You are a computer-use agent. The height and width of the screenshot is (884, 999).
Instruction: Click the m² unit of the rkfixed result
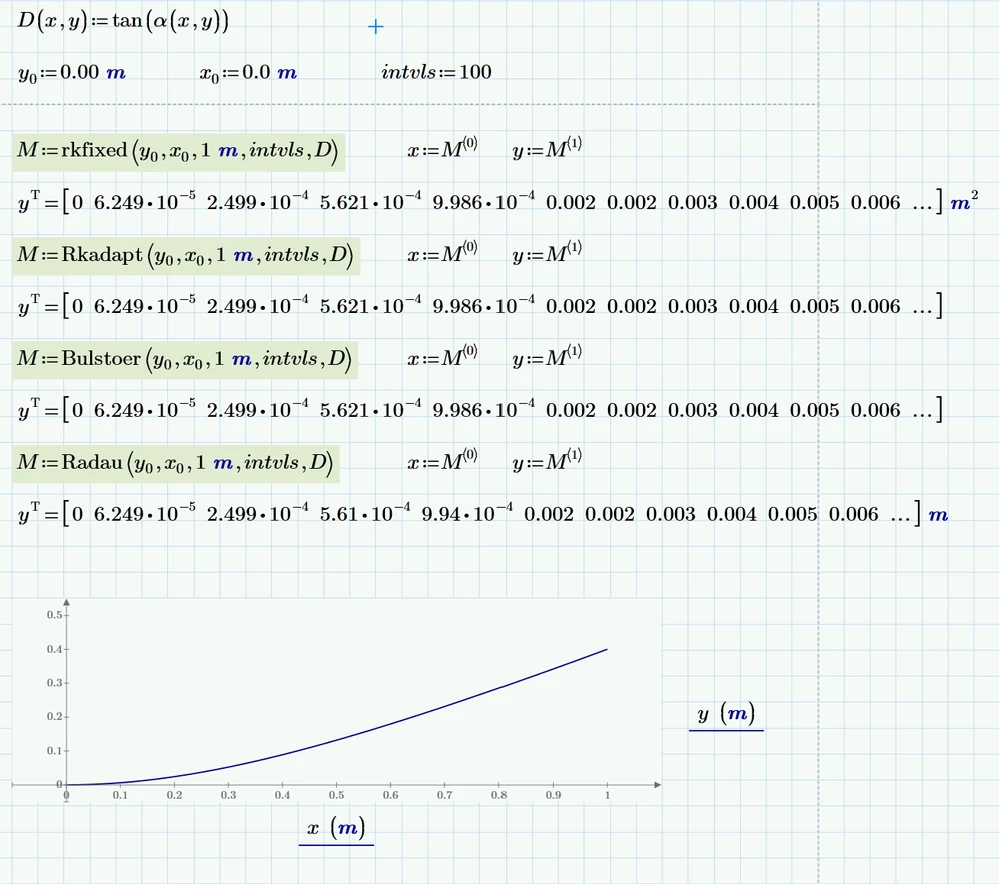pyautogui.click(x=965, y=201)
